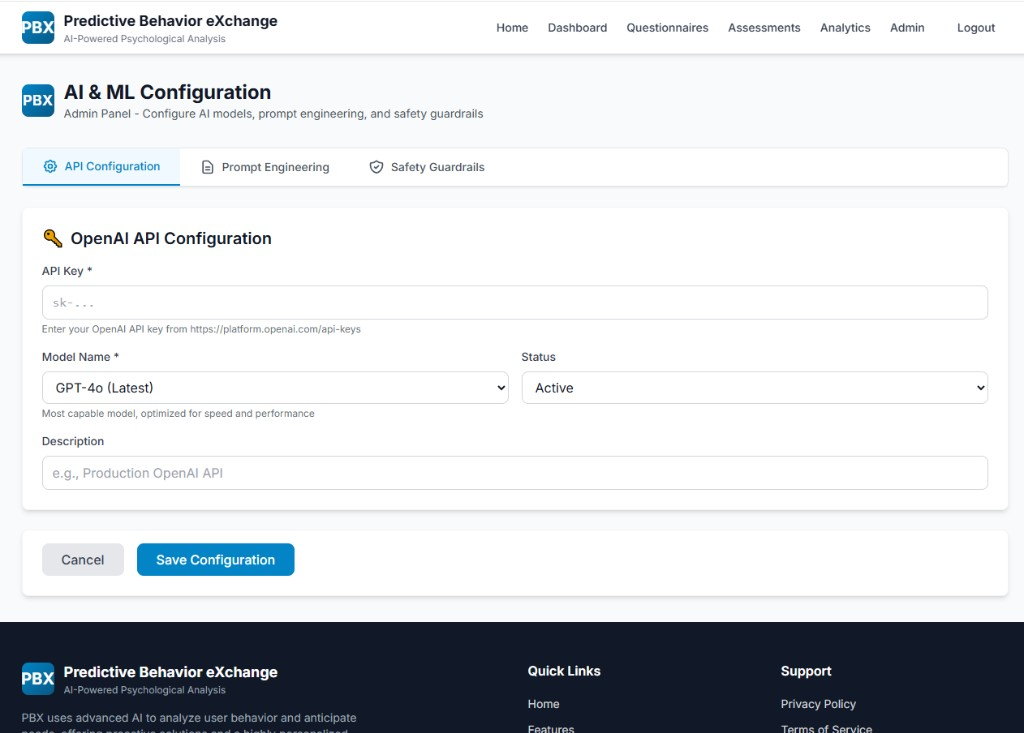This screenshot has width=1024, height=733.
Task: Click the AI & ML Configuration heading
Action: 167,92
